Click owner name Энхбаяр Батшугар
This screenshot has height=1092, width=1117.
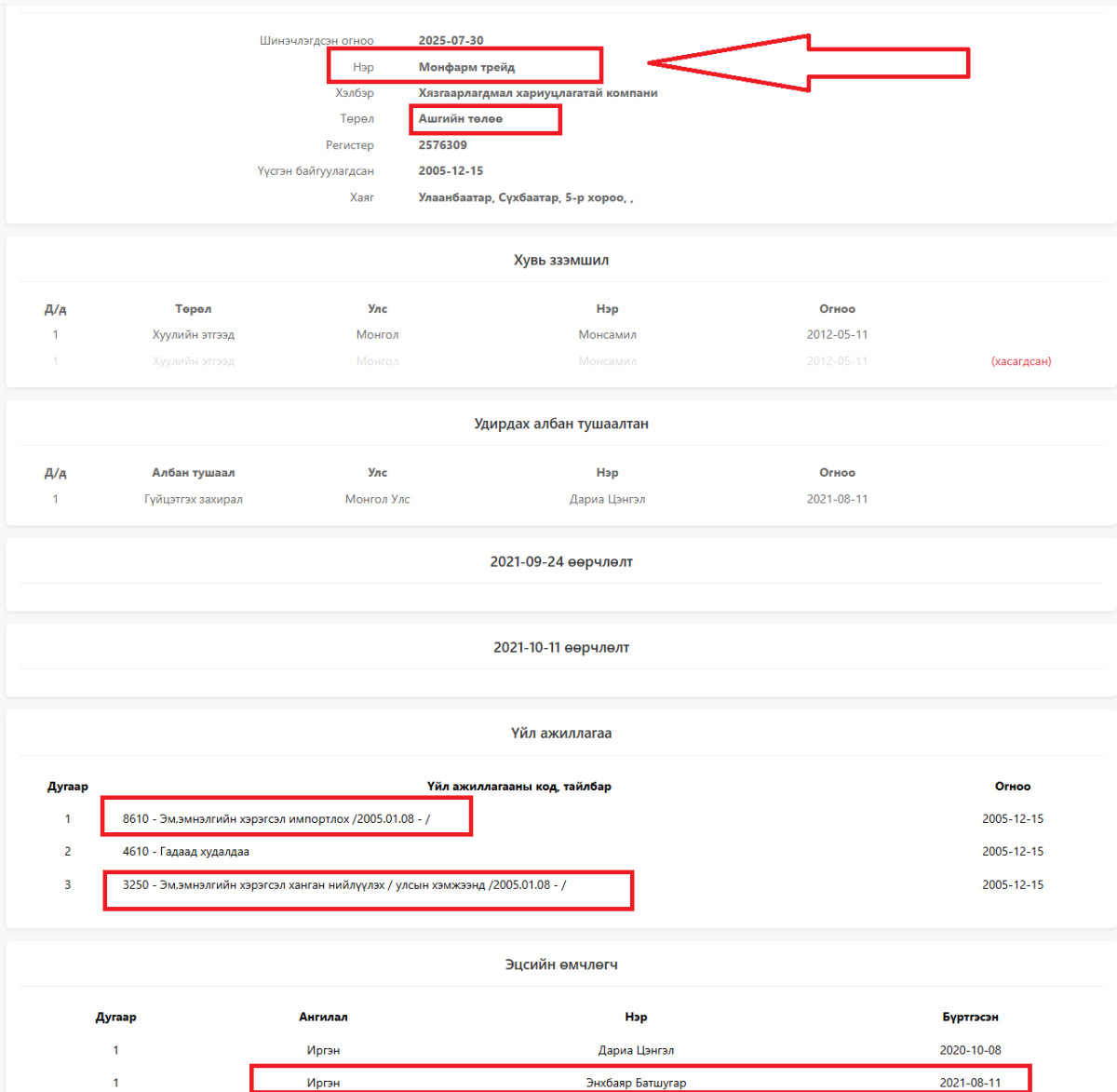point(636,1083)
